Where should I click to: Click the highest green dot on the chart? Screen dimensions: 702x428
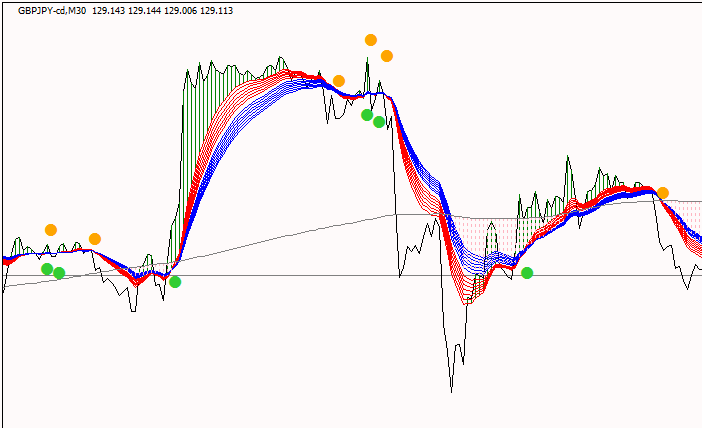(x=367, y=115)
